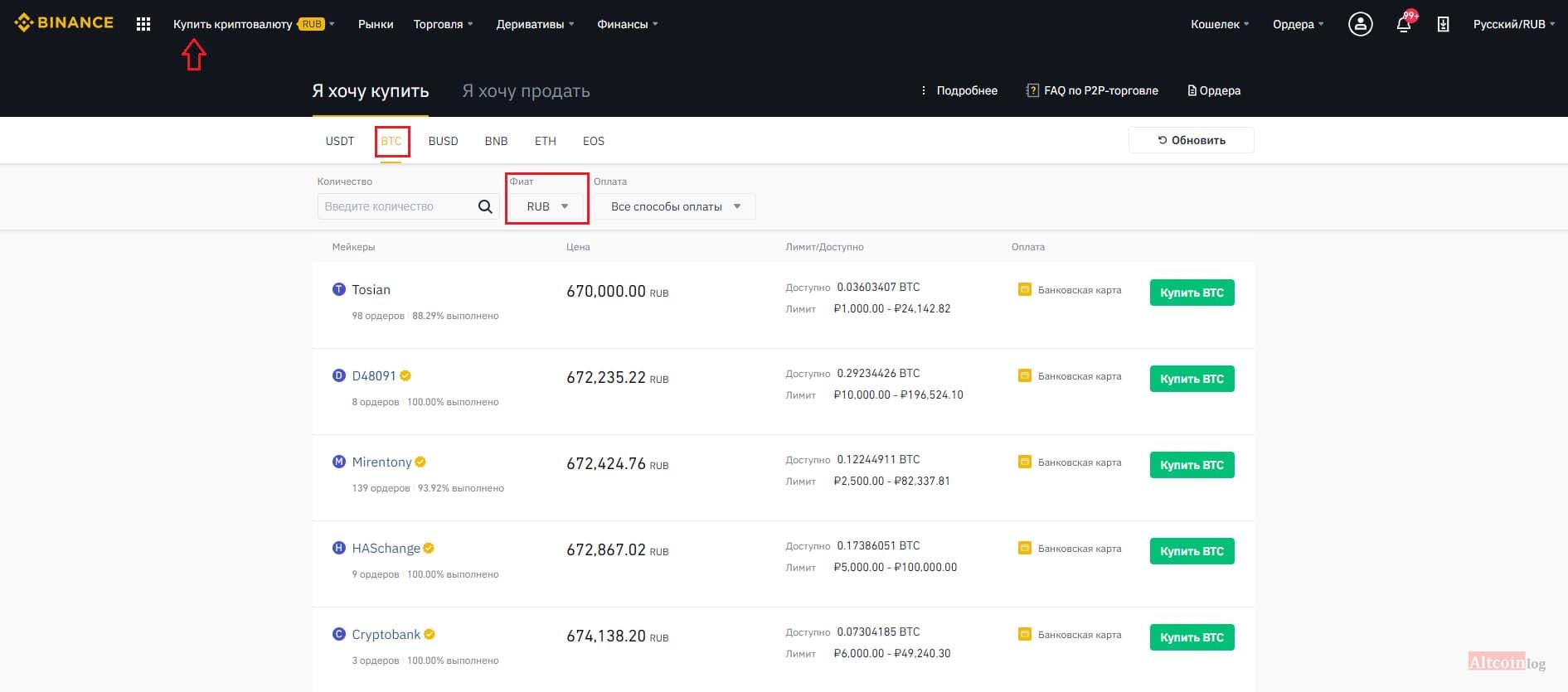Open the Рынки menu item
Viewport: 1568px width, 692px height.
[376, 24]
